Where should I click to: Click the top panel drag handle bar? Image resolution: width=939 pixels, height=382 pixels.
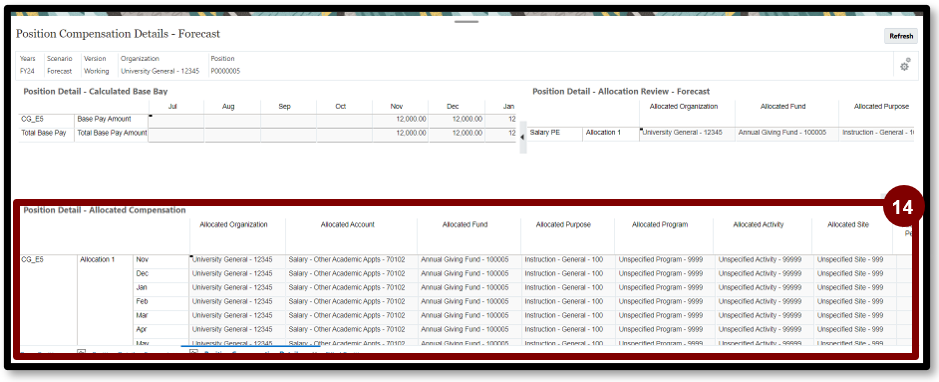467,22
